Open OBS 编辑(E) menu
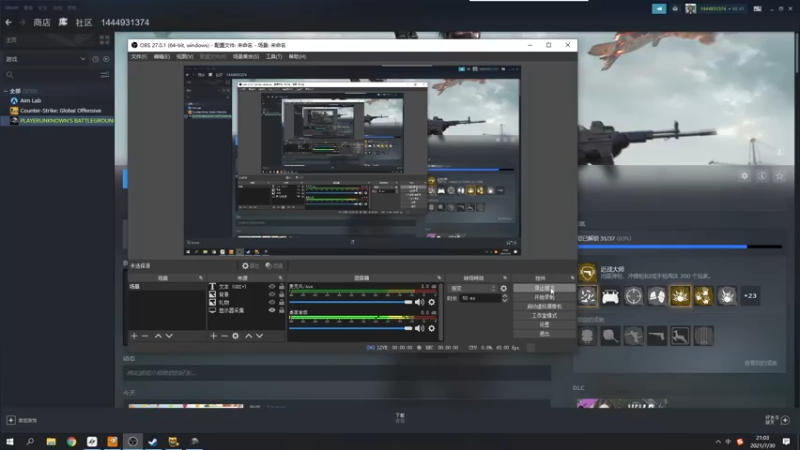 tap(161, 57)
